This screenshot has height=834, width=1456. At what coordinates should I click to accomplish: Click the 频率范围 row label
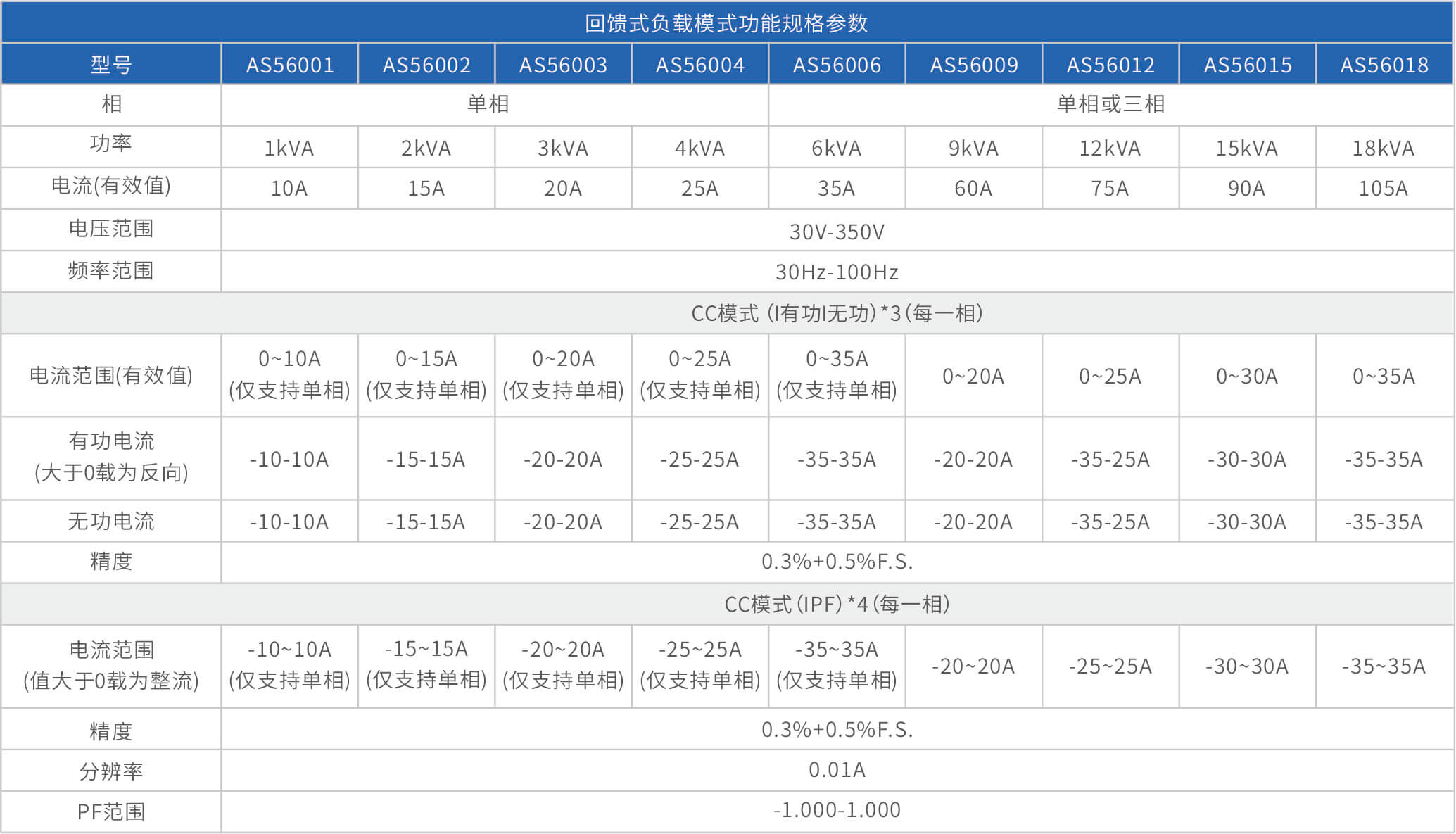pos(111,271)
